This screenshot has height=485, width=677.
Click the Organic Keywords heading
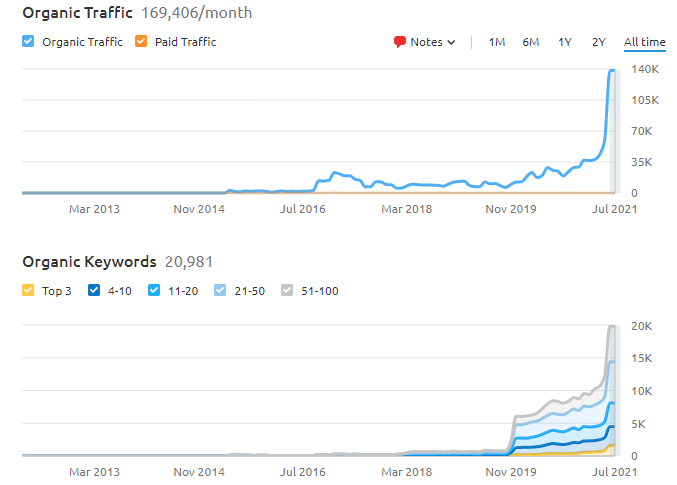89,262
